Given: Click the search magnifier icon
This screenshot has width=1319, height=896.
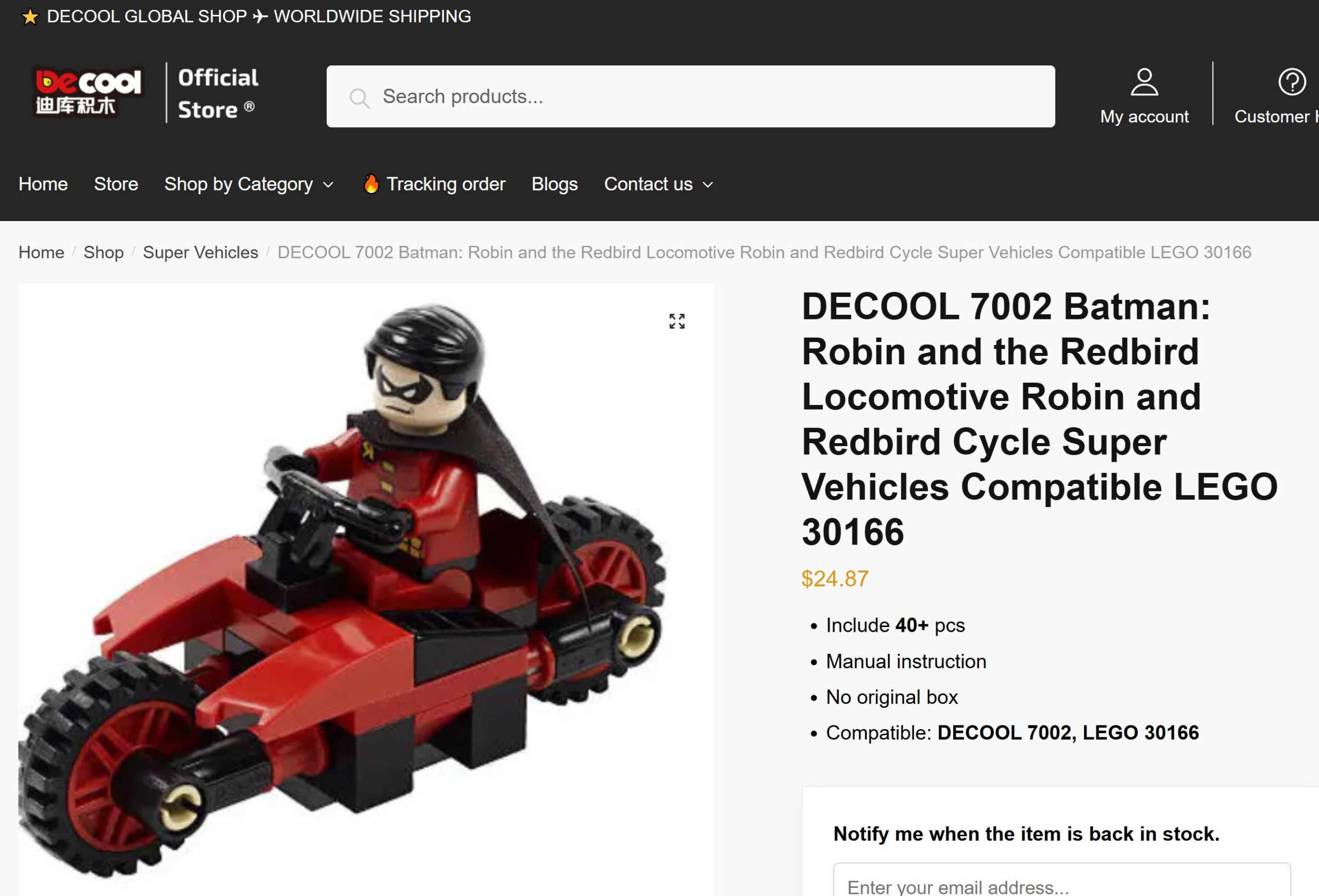Looking at the screenshot, I should 359,97.
